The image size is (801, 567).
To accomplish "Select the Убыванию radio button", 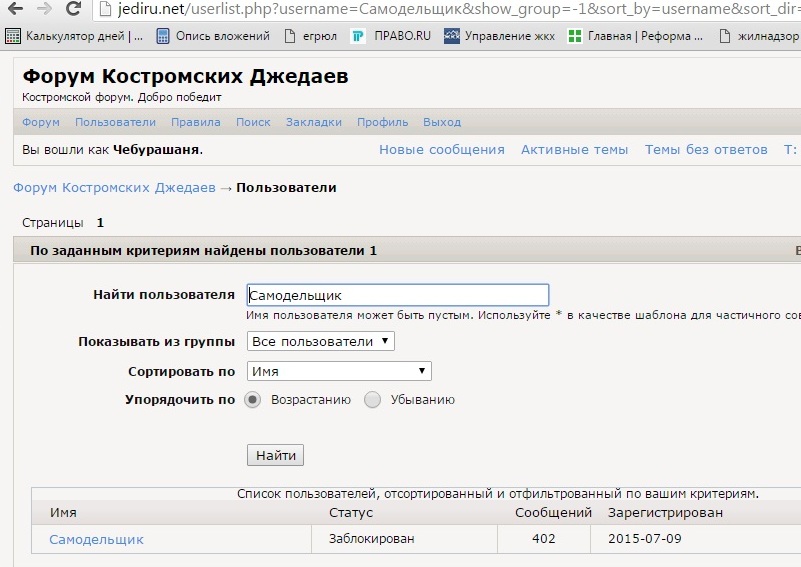I will pos(373,400).
